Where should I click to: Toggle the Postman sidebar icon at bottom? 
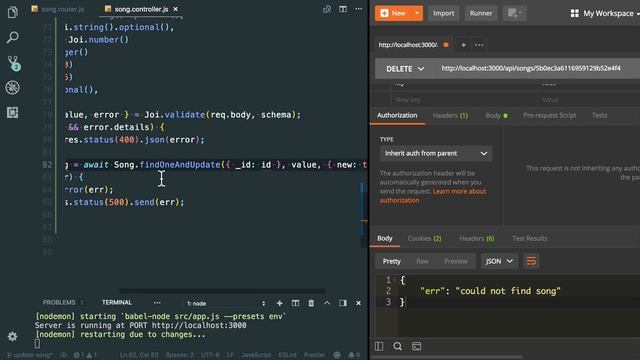379,346
